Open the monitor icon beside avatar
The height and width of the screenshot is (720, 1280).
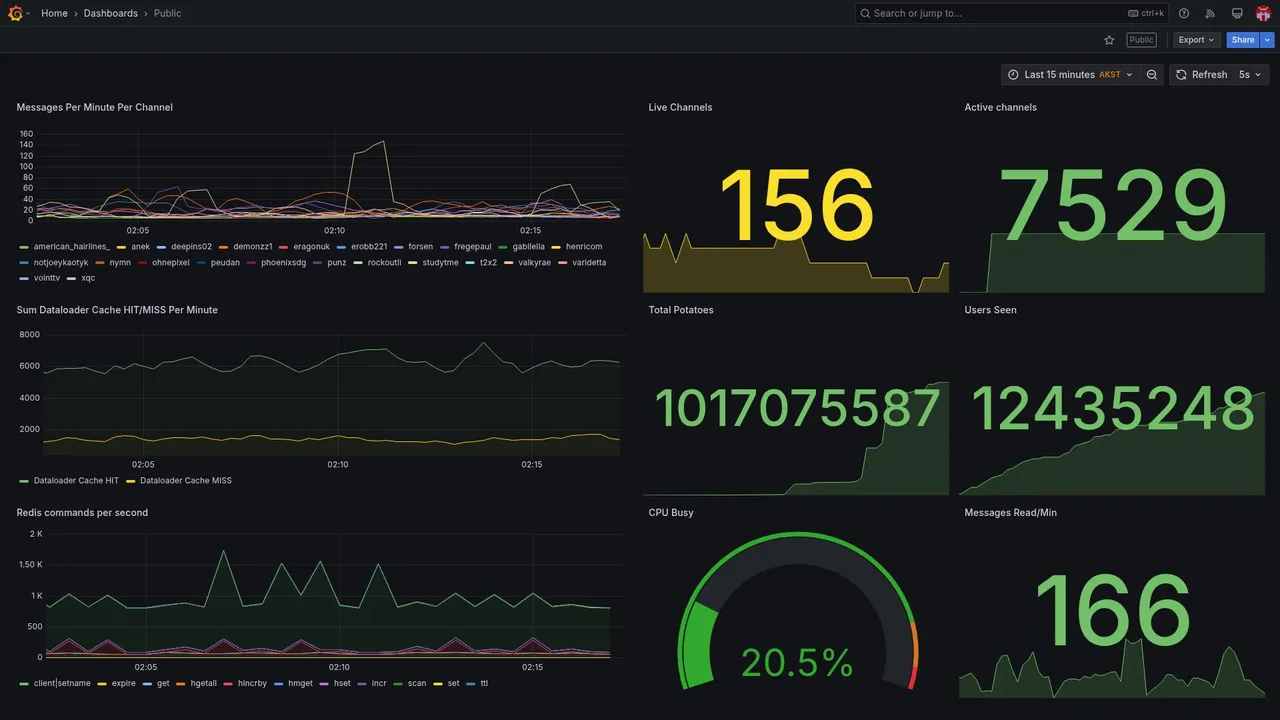(1237, 13)
